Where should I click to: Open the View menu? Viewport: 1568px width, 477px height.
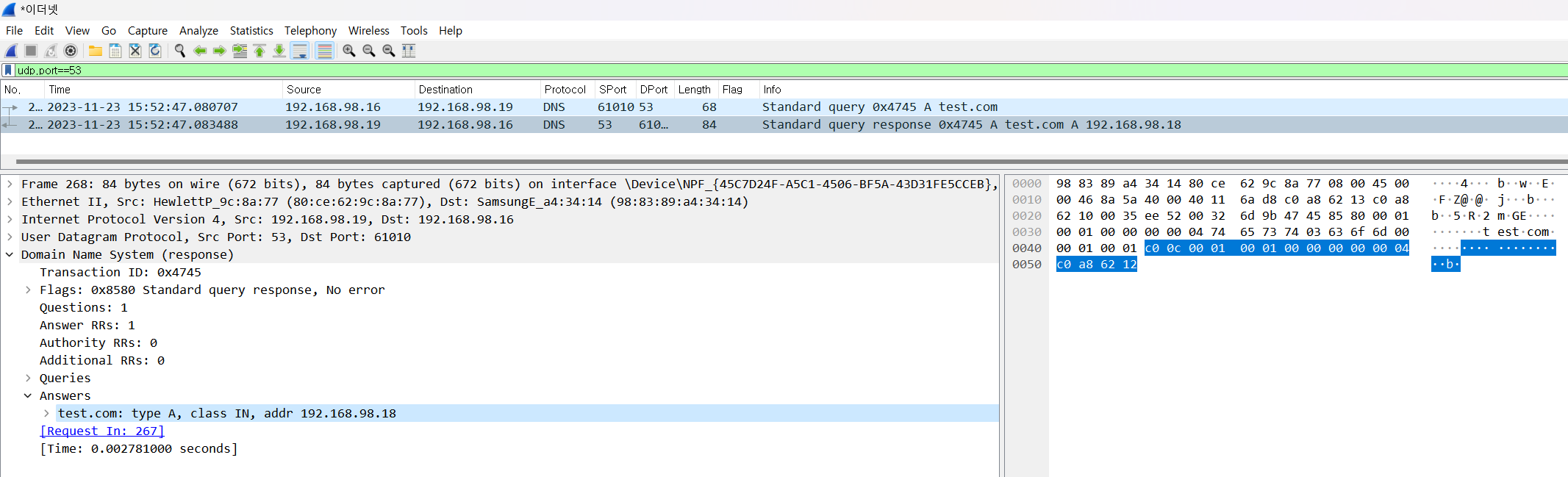[x=77, y=31]
